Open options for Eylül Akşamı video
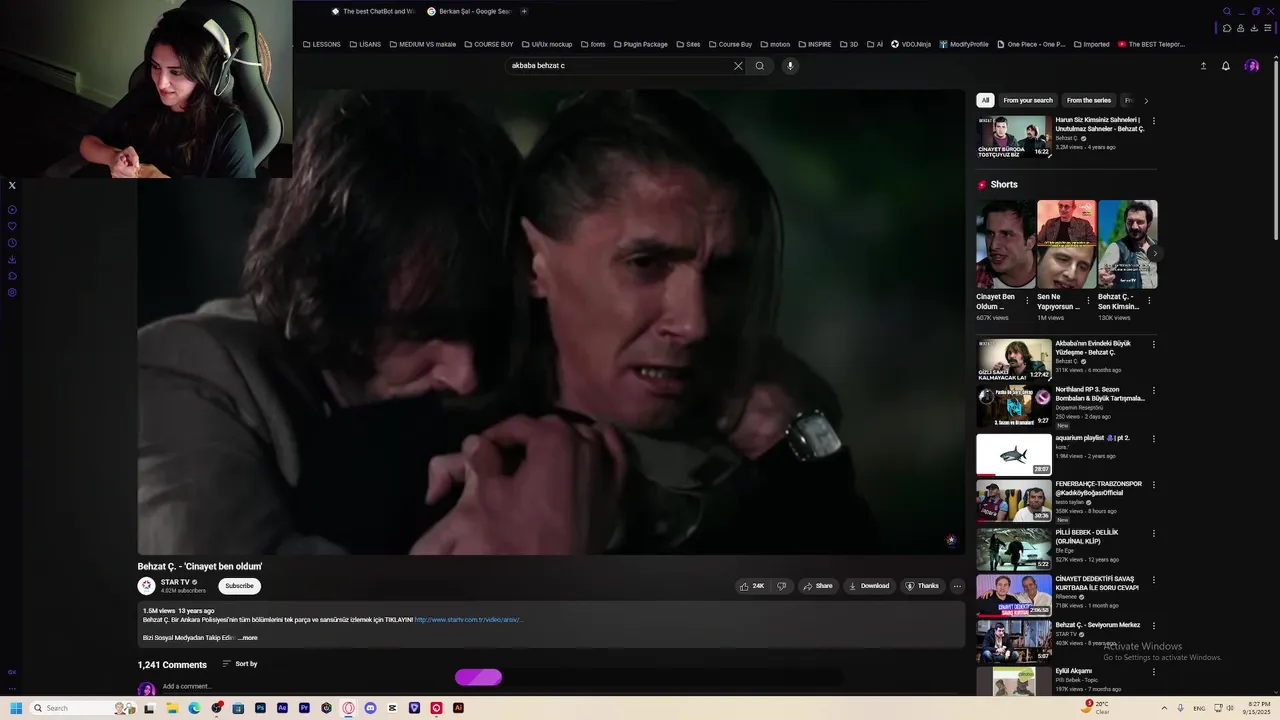 tap(1153, 672)
